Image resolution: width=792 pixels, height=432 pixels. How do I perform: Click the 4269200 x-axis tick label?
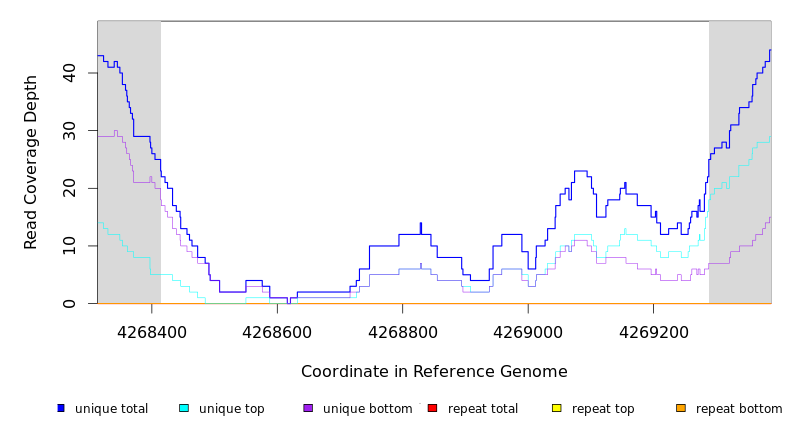coord(652,331)
